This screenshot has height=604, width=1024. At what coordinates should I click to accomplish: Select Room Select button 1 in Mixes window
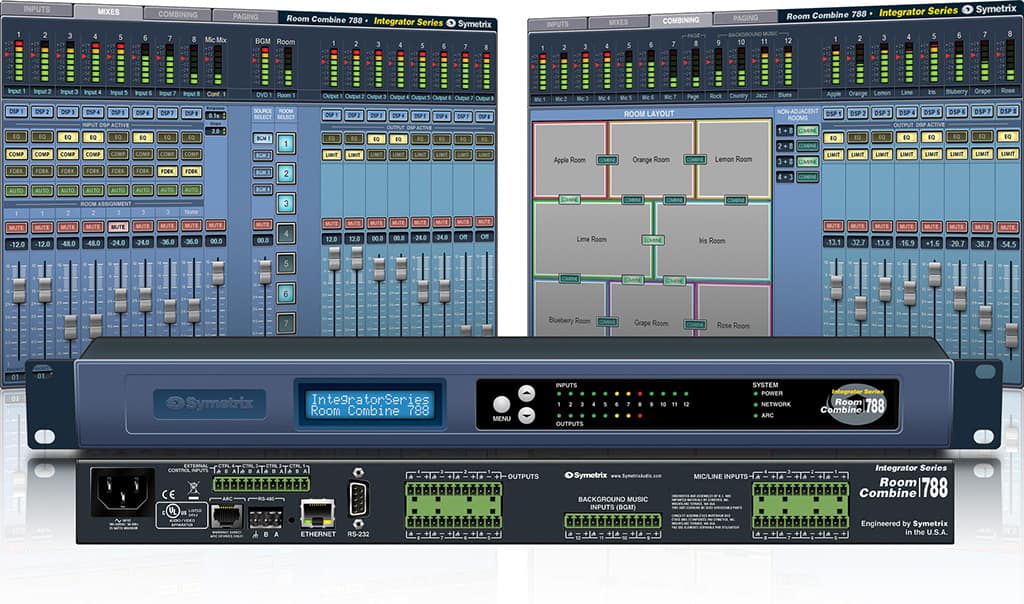[x=286, y=144]
